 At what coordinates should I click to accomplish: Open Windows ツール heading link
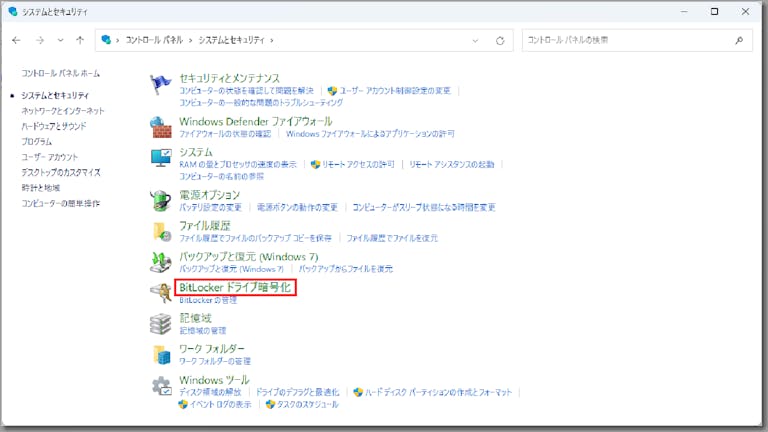click(214, 380)
